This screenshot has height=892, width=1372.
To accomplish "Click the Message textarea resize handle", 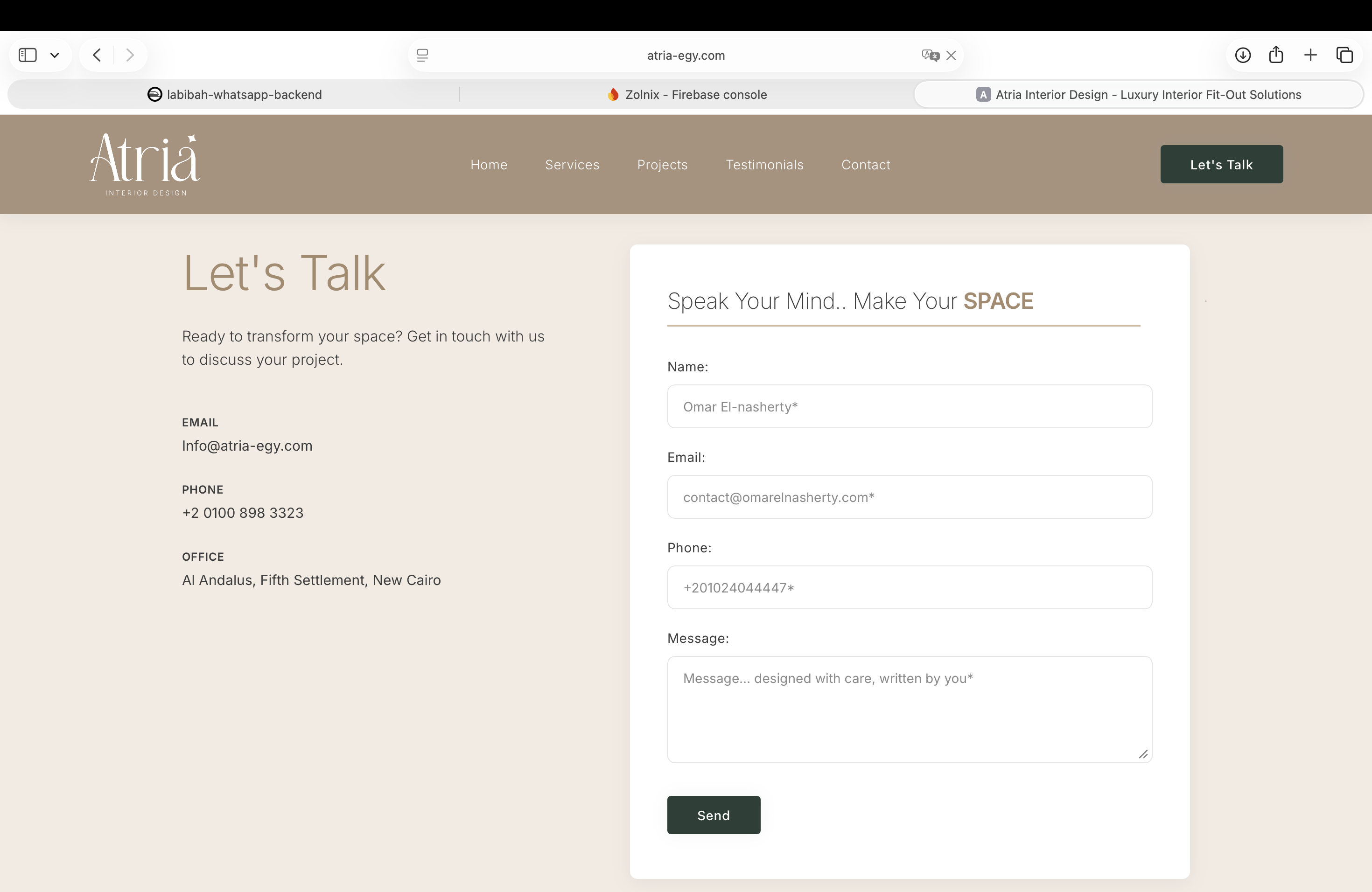I will (1142, 754).
